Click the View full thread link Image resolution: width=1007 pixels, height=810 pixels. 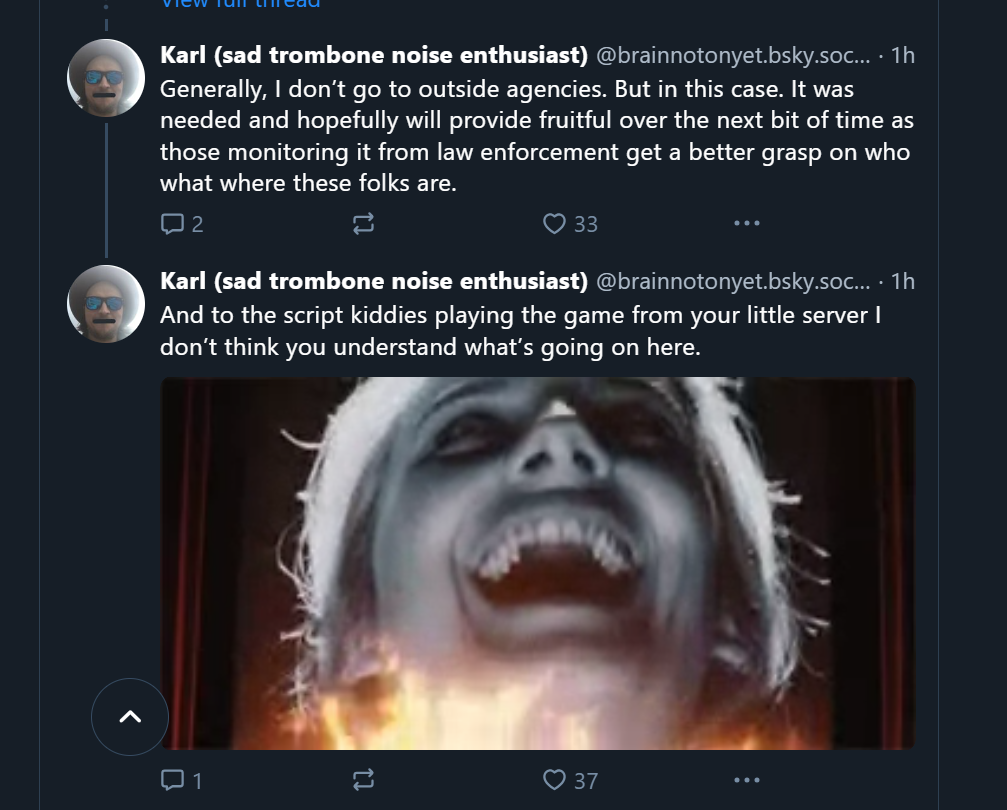pos(240,4)
